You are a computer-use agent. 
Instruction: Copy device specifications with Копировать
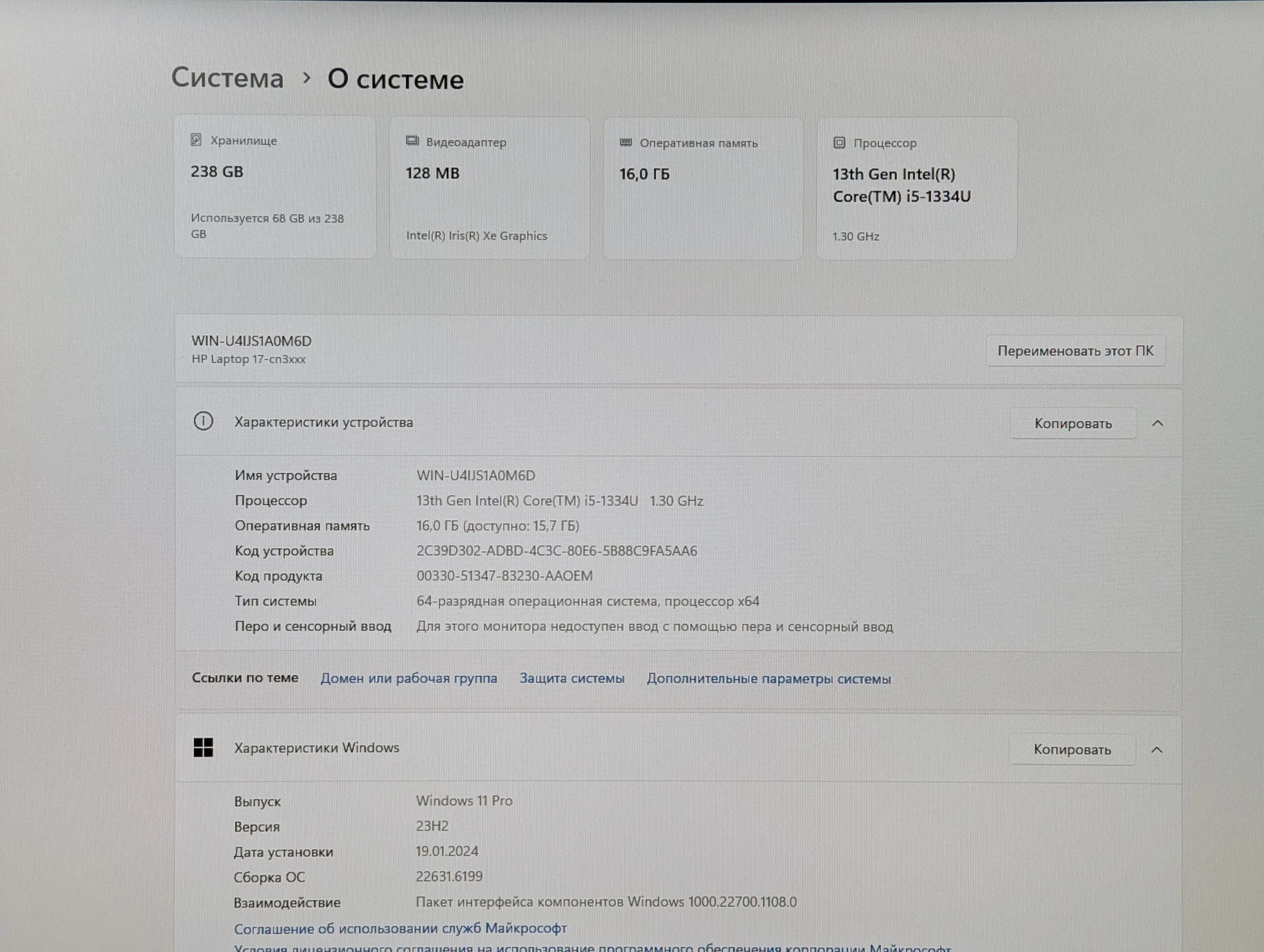pyautogui.click(x=1073, y=424)
